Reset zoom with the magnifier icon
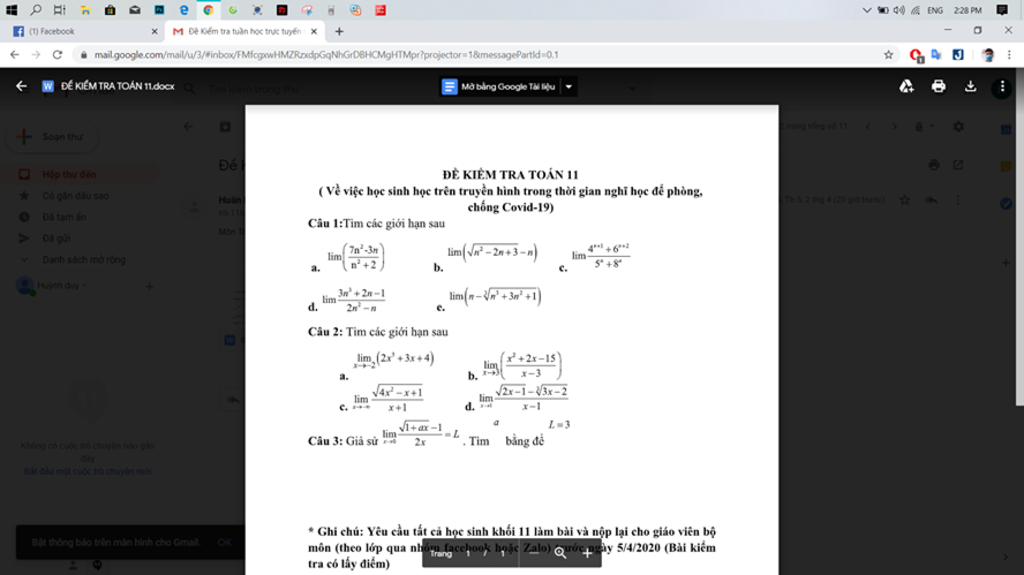 click(x=560, y=553)
